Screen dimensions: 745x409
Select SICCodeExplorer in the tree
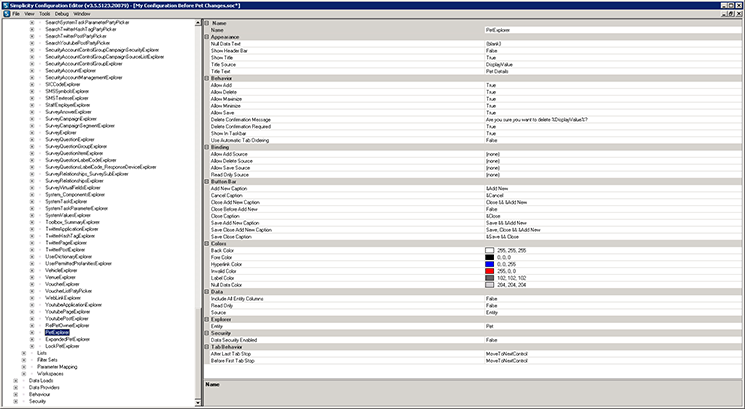pyautogui.click(x=63, y=85)
